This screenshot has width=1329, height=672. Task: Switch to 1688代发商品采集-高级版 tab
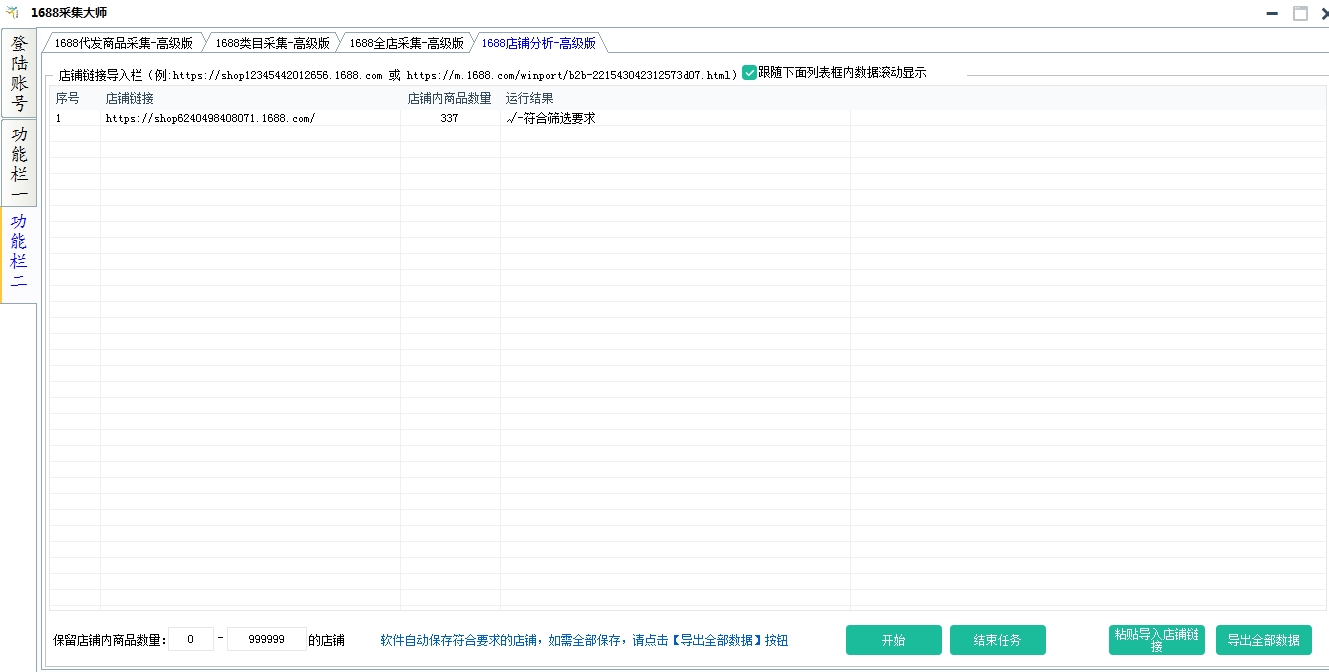click(123, 43)
